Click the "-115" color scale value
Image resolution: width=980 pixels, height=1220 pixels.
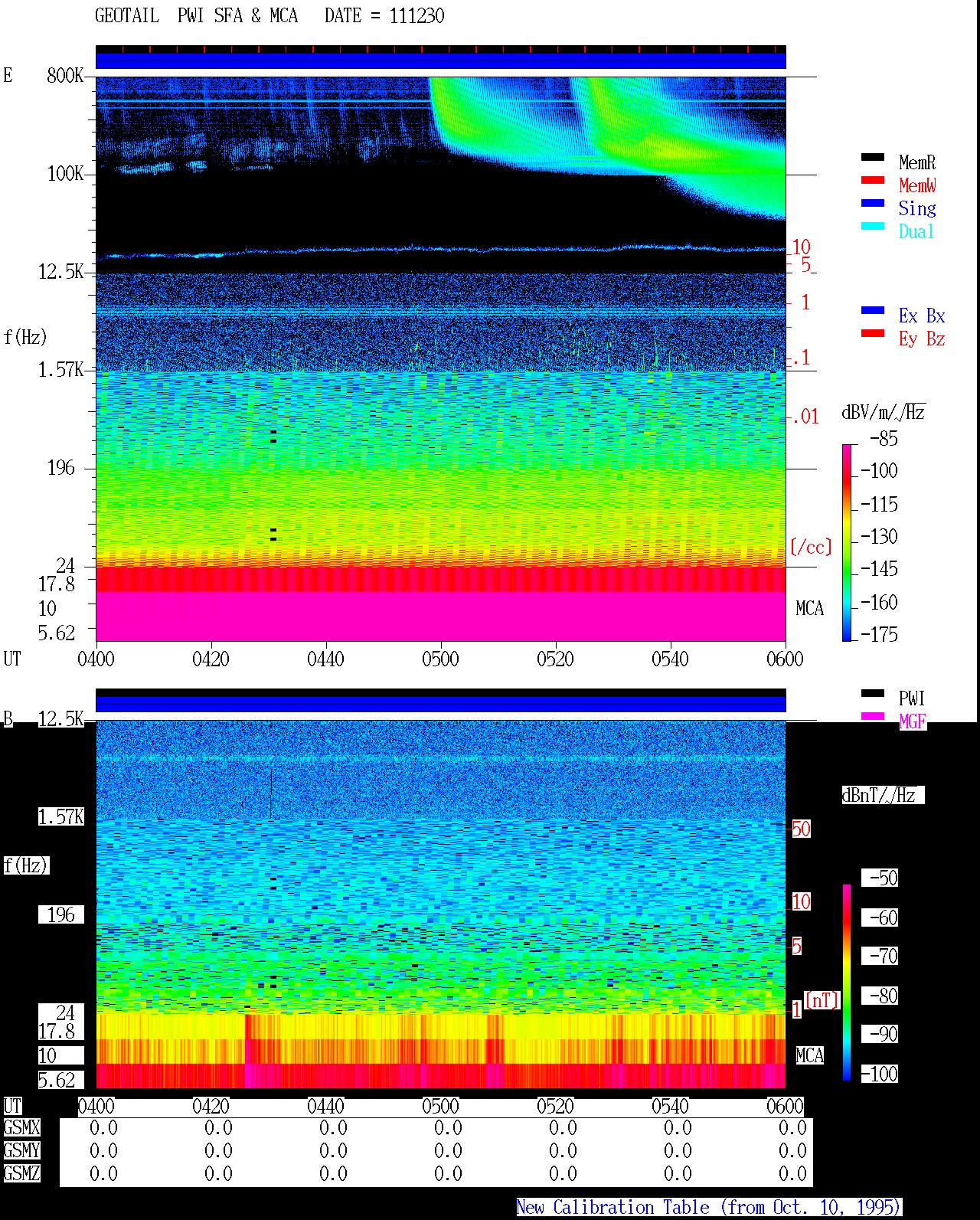tap(879, 504)
